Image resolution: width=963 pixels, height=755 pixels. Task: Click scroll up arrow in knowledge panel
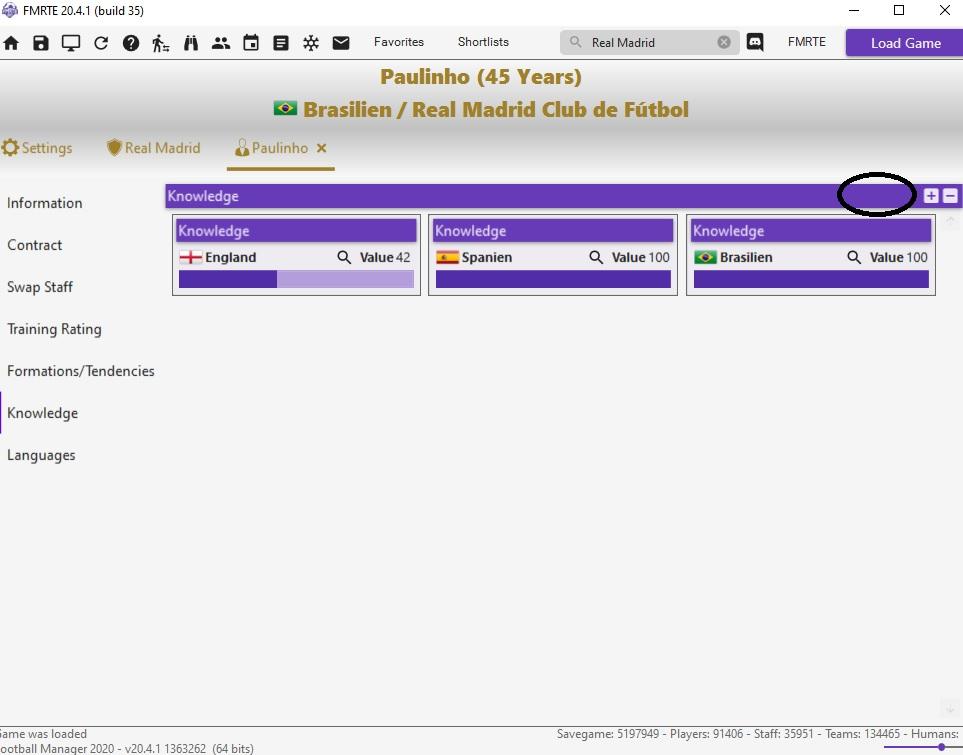point(950,221)
